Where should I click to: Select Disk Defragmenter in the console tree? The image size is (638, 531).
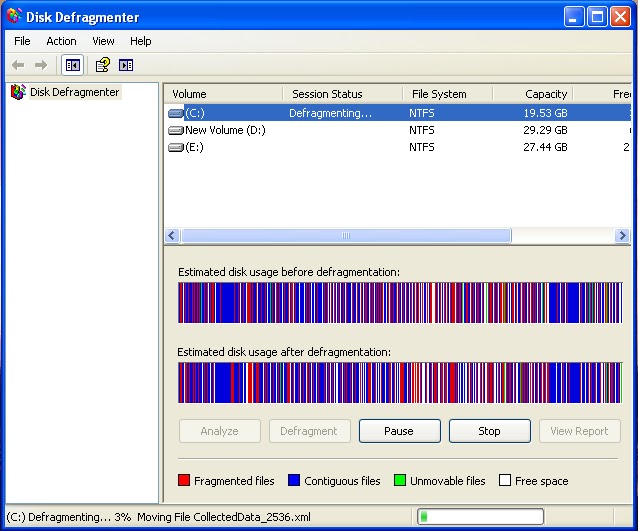(74, 92)
